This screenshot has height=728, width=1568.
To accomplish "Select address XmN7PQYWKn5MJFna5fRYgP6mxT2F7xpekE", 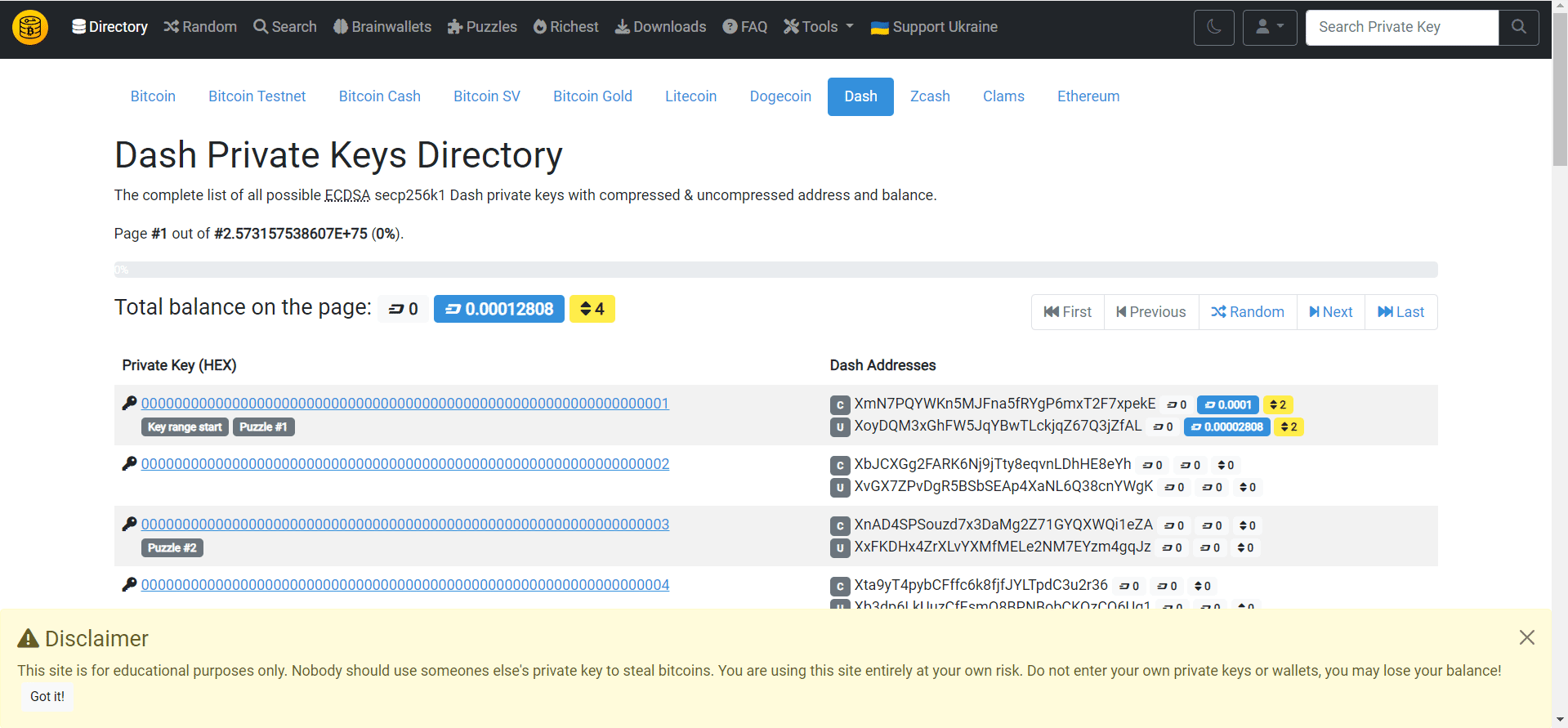I will (1005, 404).
